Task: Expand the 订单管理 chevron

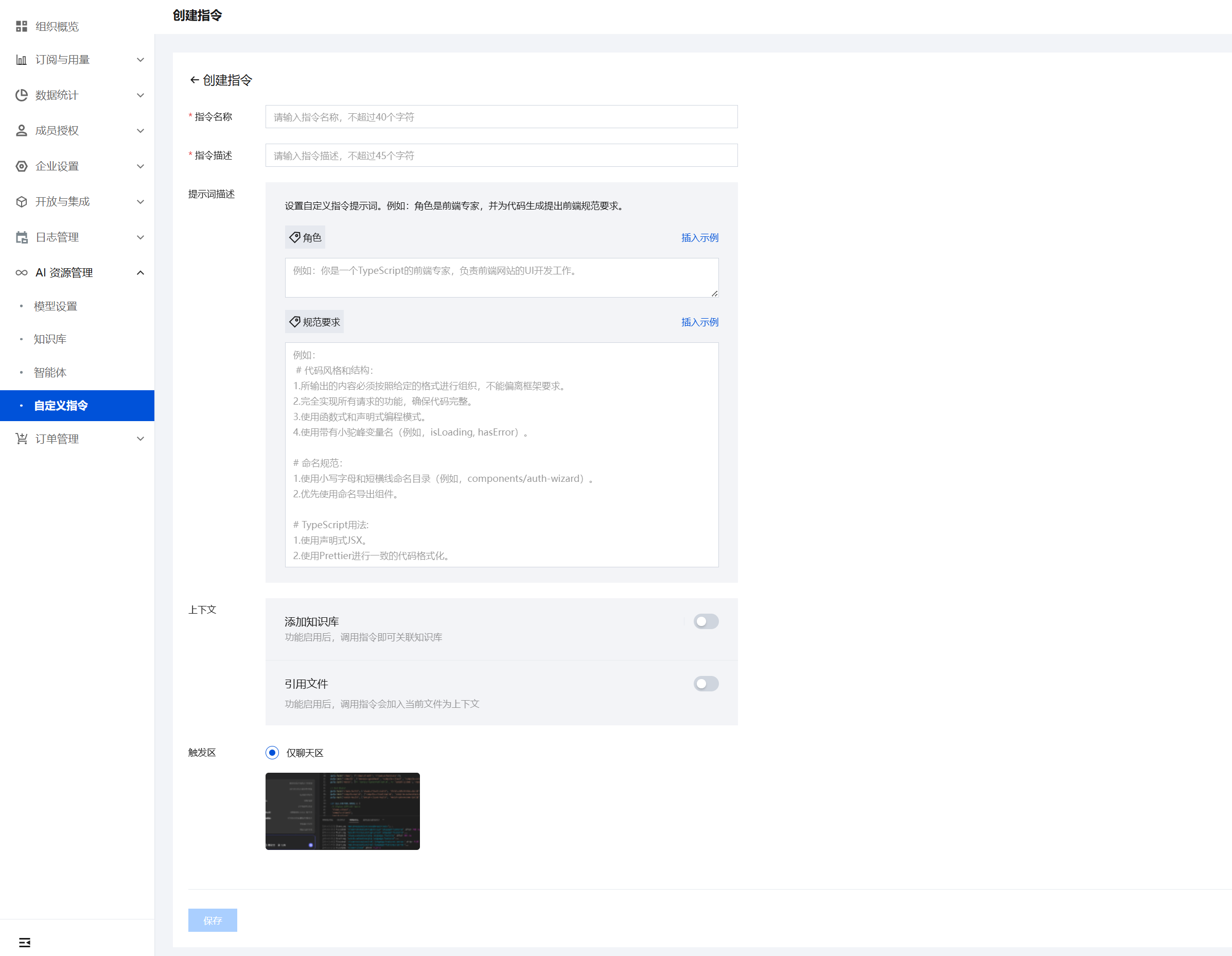Action: pyautogui.click(x=140, y=439)
